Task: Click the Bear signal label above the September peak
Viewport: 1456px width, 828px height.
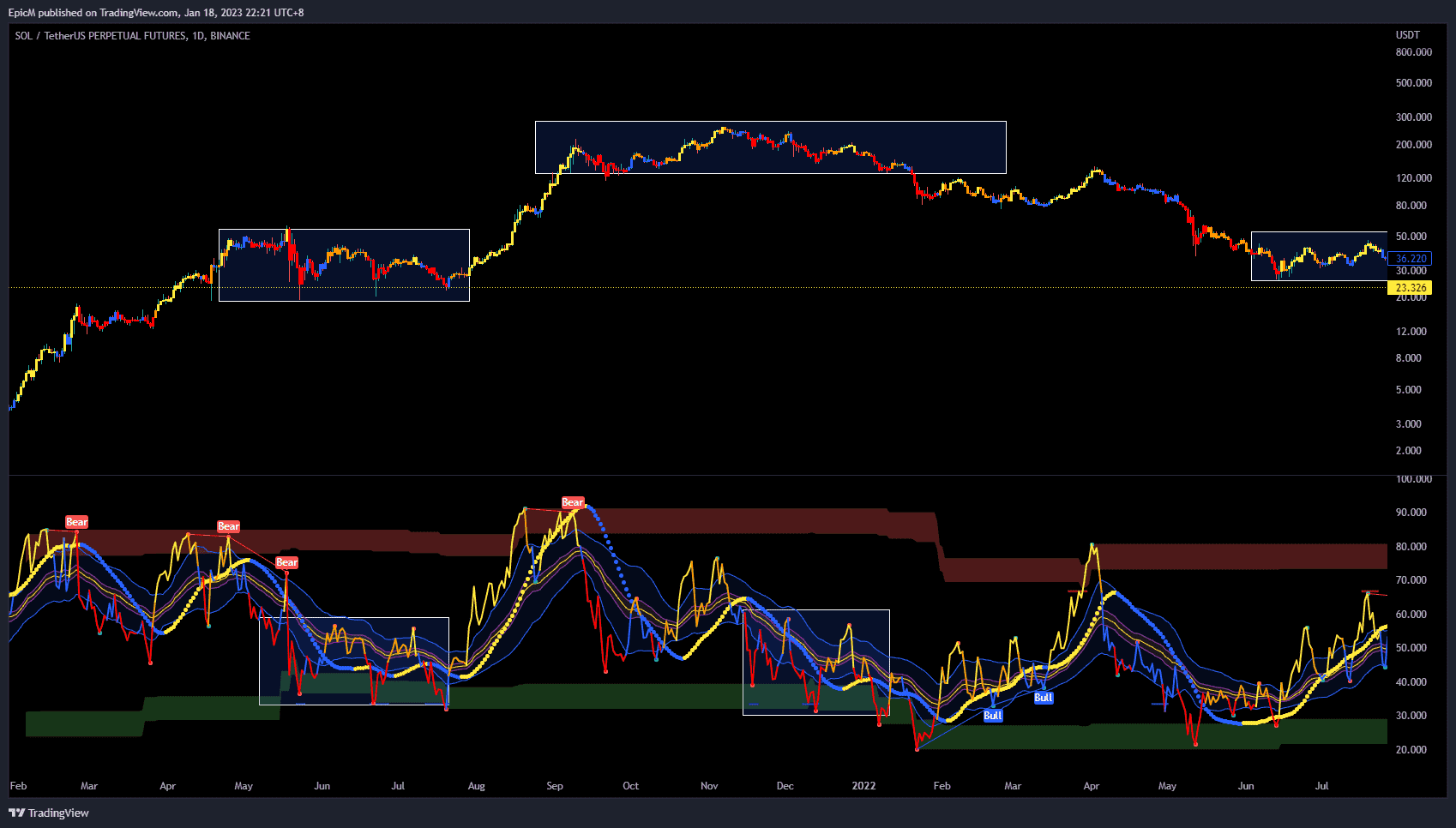Action: point(573,502)
